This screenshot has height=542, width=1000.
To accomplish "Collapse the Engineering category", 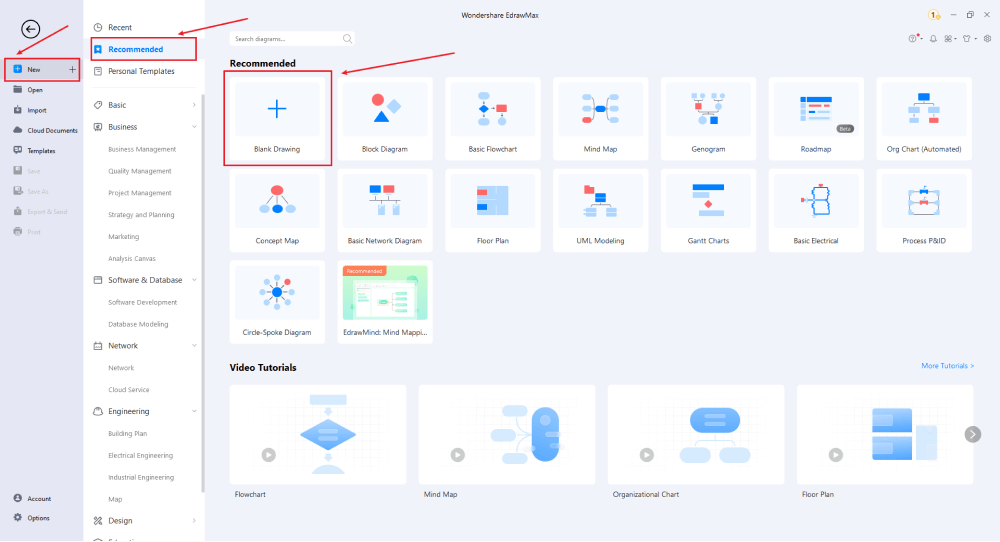I will point(194,411).
